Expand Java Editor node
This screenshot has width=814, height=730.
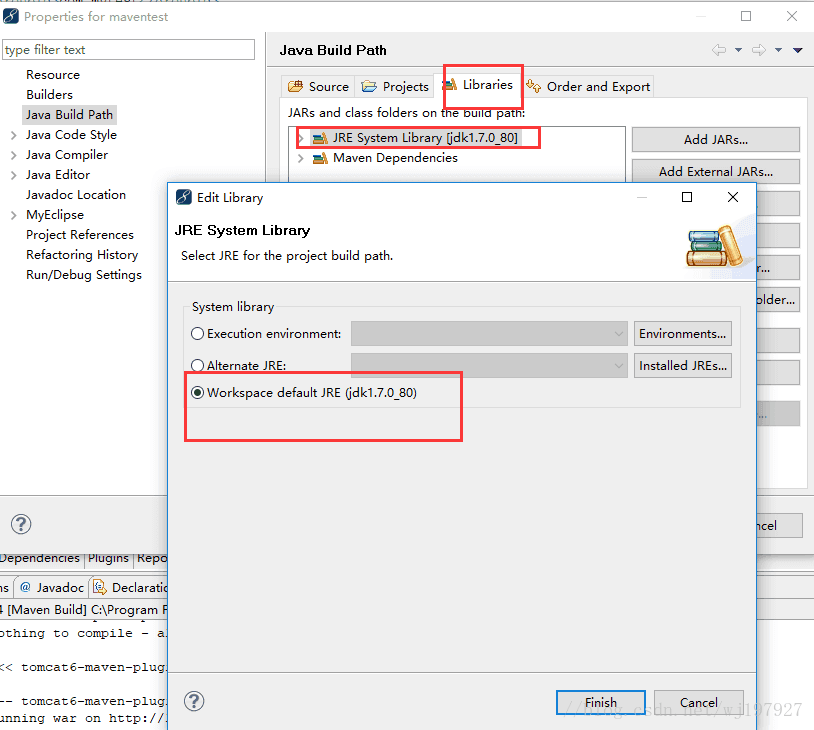click(13, 175)
